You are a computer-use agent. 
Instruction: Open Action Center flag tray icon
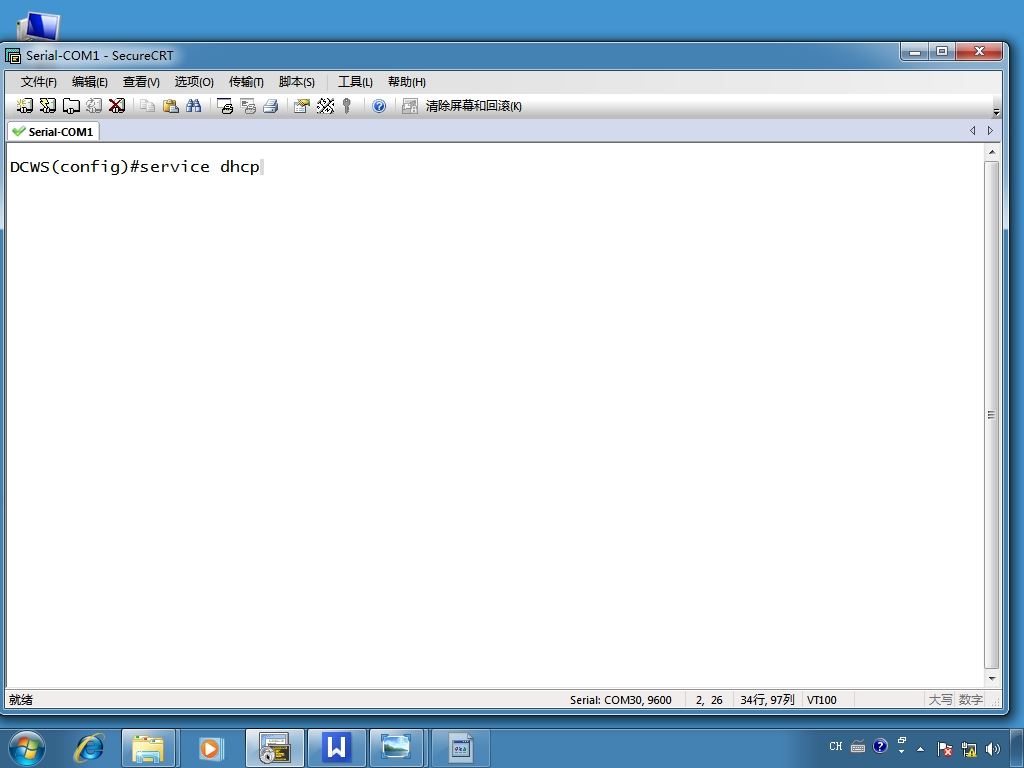944,749
